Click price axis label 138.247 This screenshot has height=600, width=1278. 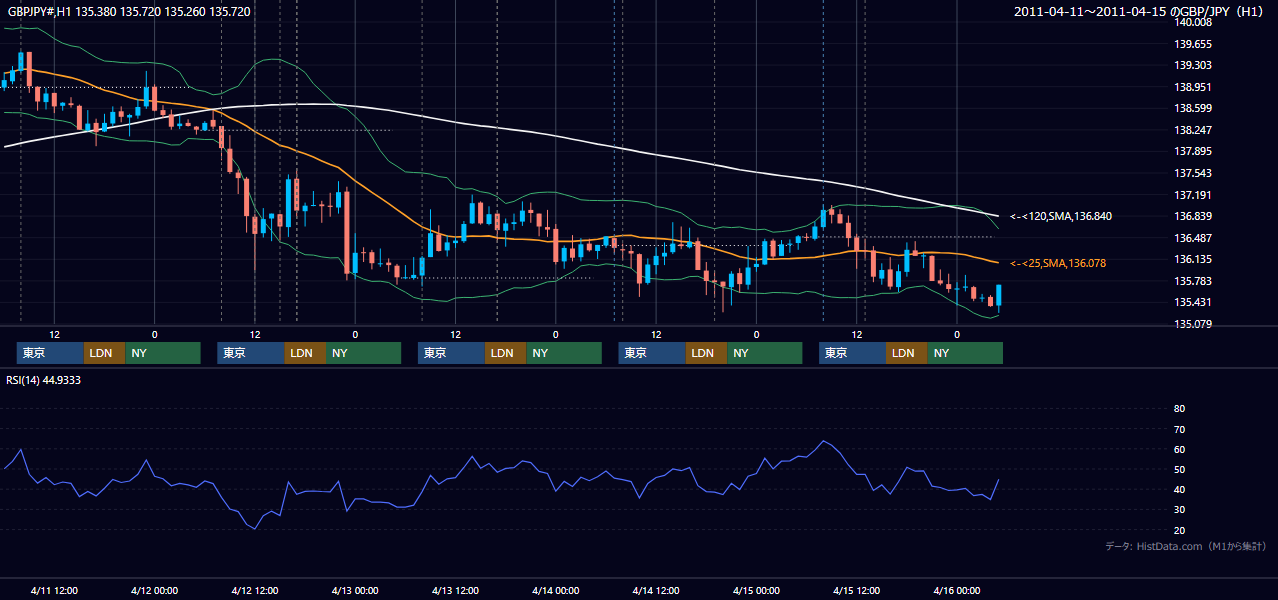1193,130
